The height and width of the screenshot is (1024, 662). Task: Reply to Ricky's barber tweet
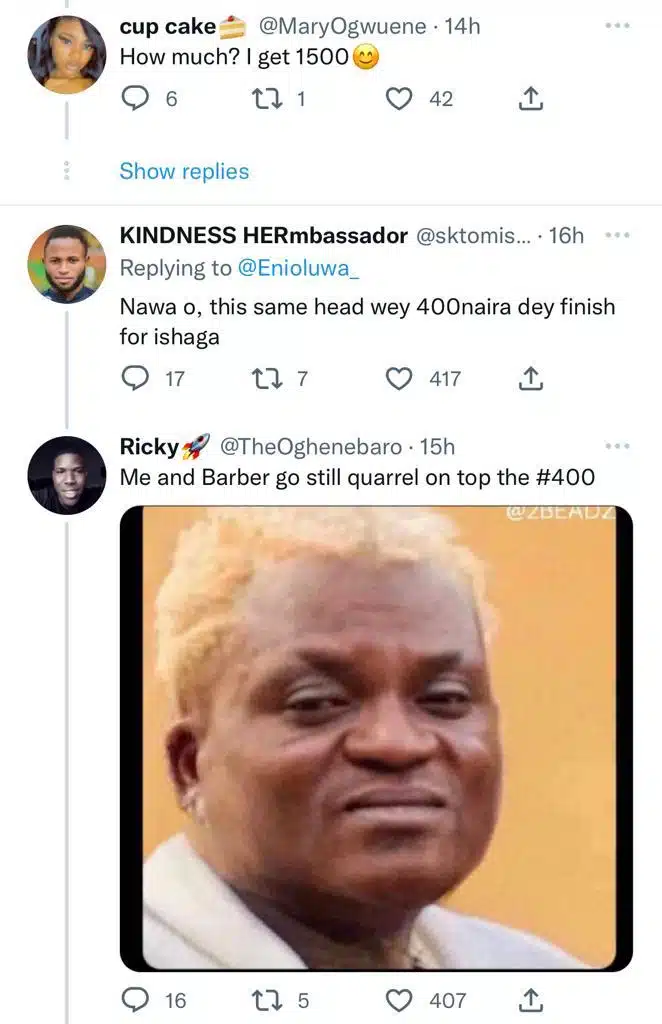[134, 1000]
